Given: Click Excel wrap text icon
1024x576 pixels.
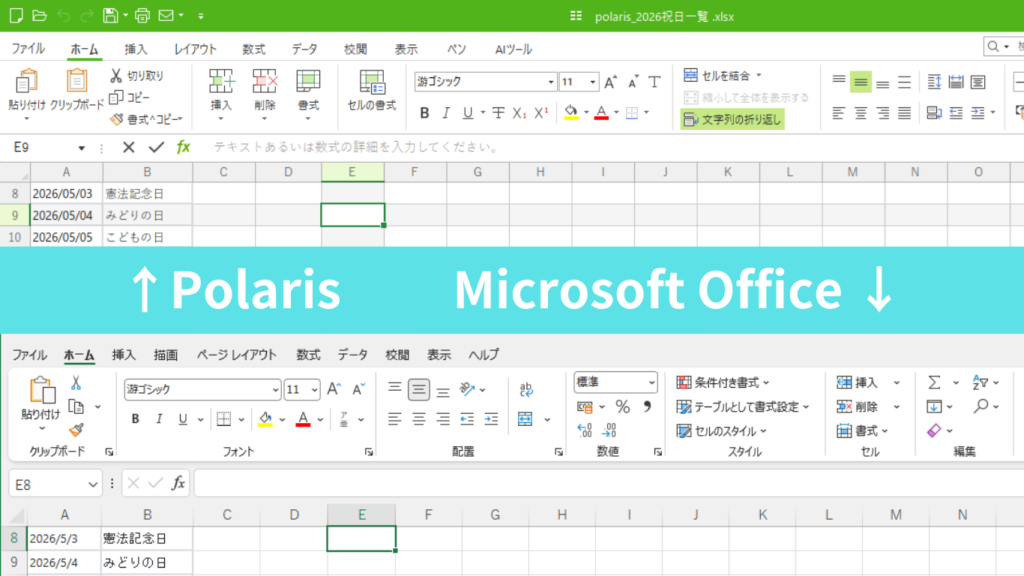Looking at the screenshot, I should tap(526, 390).
